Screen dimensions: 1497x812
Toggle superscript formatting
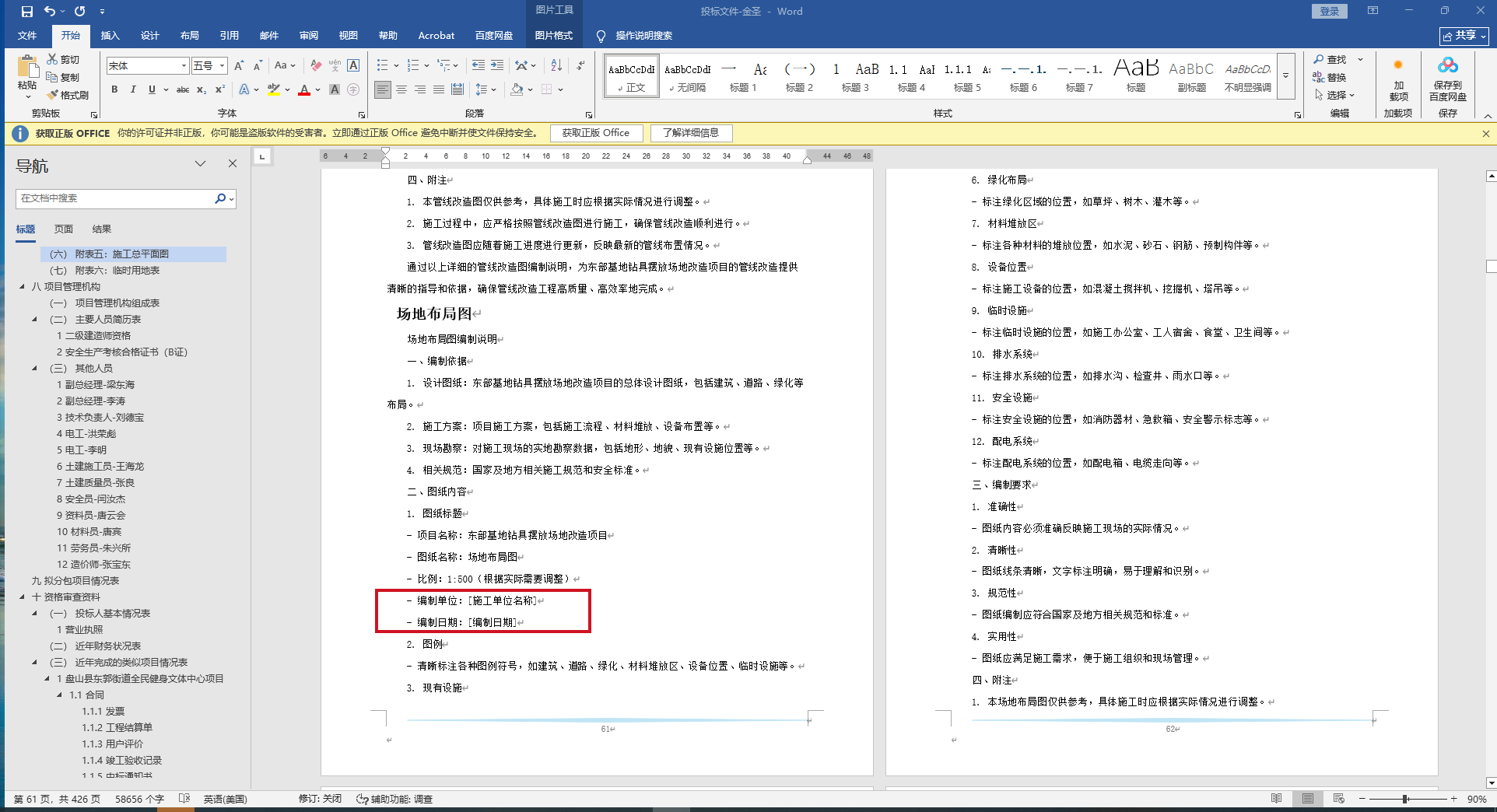pyautogui.click(x=220, y=89)
